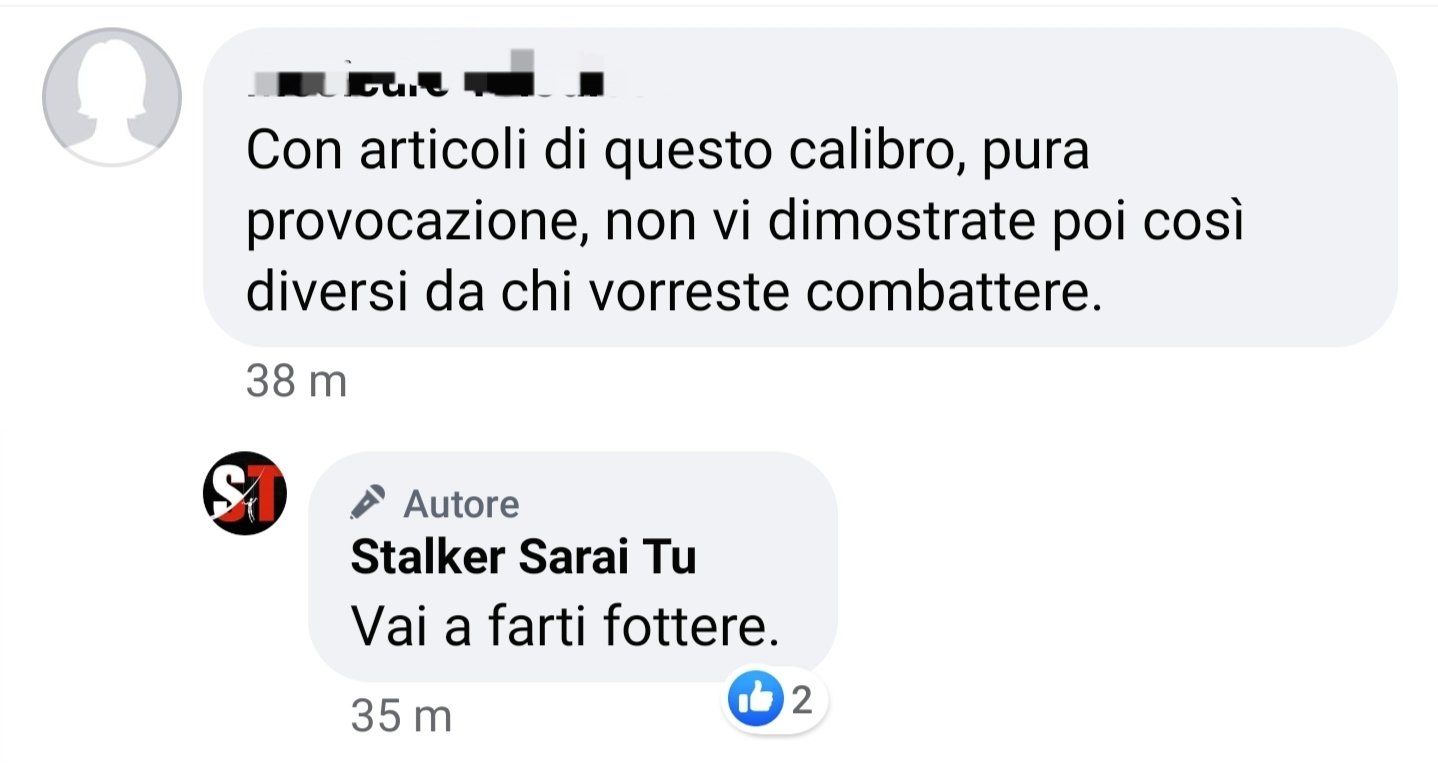
Task: Click the 38 m comment timestamp
Action: 296,382
